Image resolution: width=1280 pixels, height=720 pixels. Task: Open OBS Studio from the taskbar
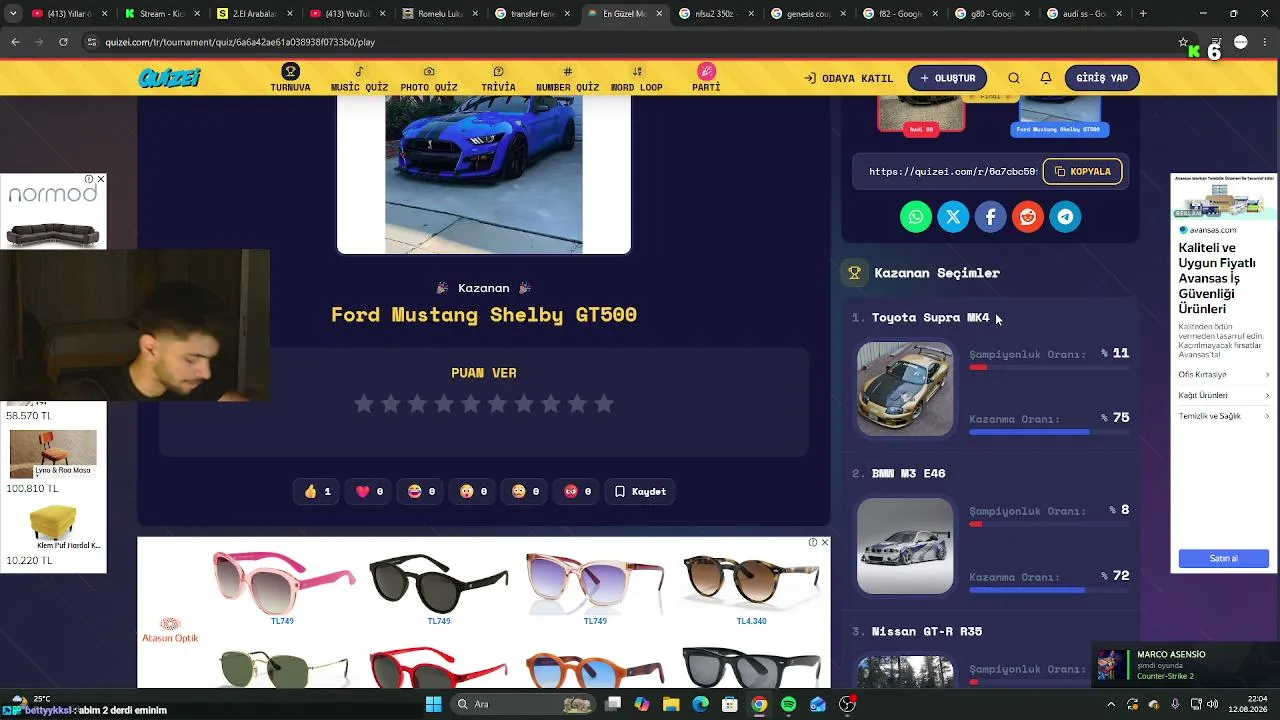point(848,704)
